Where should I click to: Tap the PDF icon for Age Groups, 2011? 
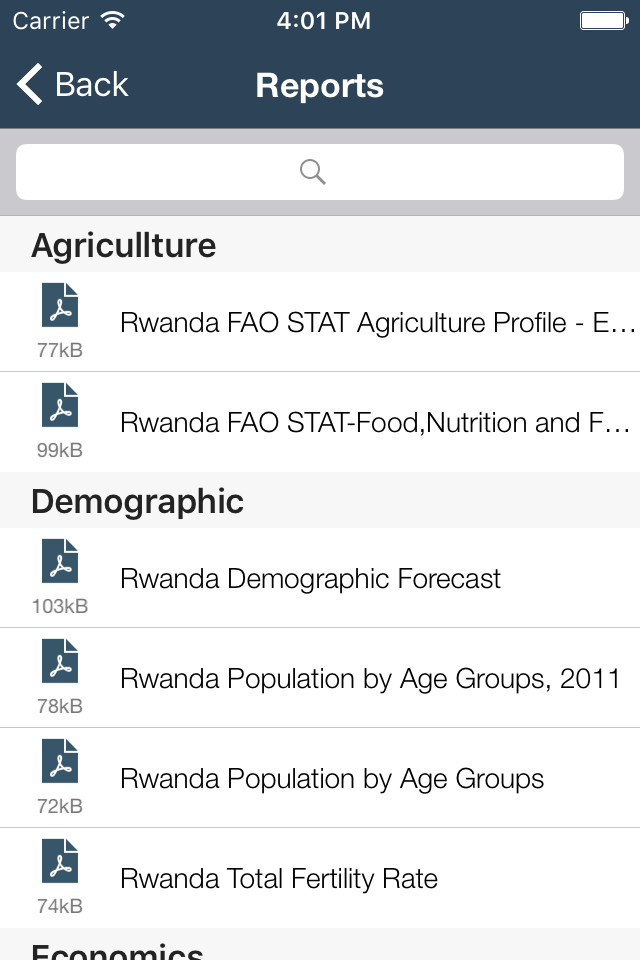60,662
